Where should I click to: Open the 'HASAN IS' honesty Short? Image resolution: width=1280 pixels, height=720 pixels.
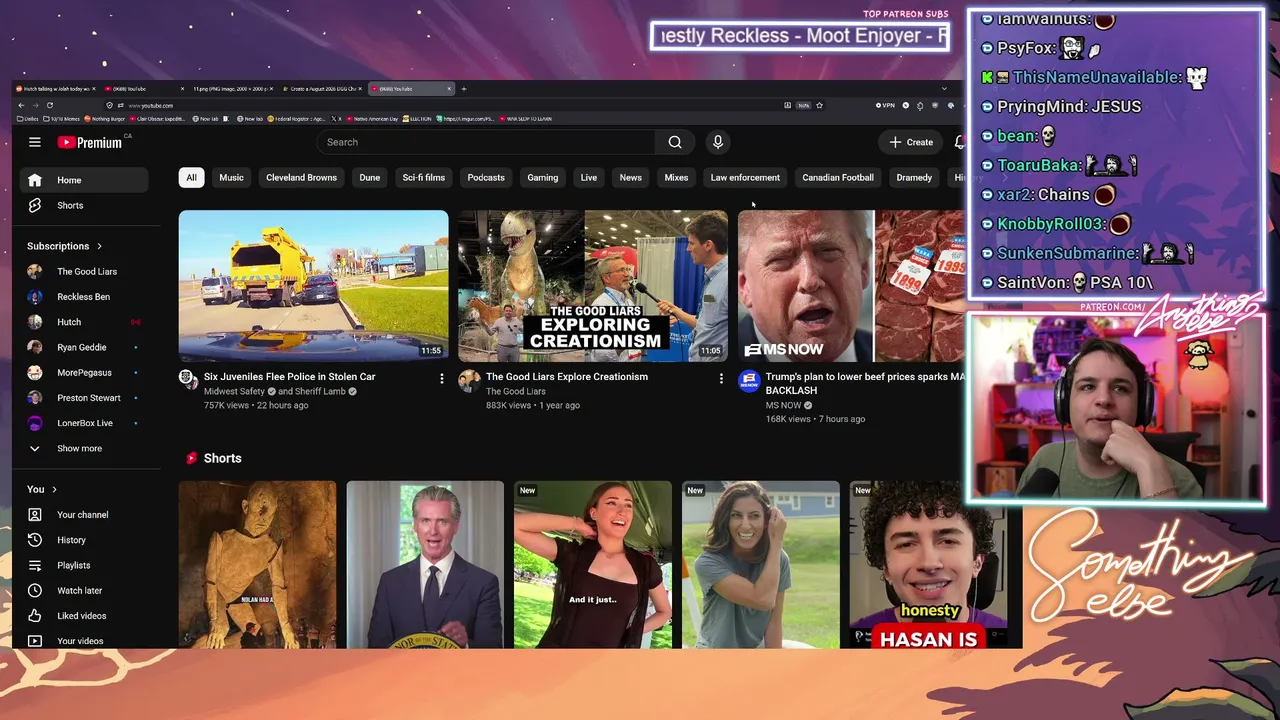[928, 565]
